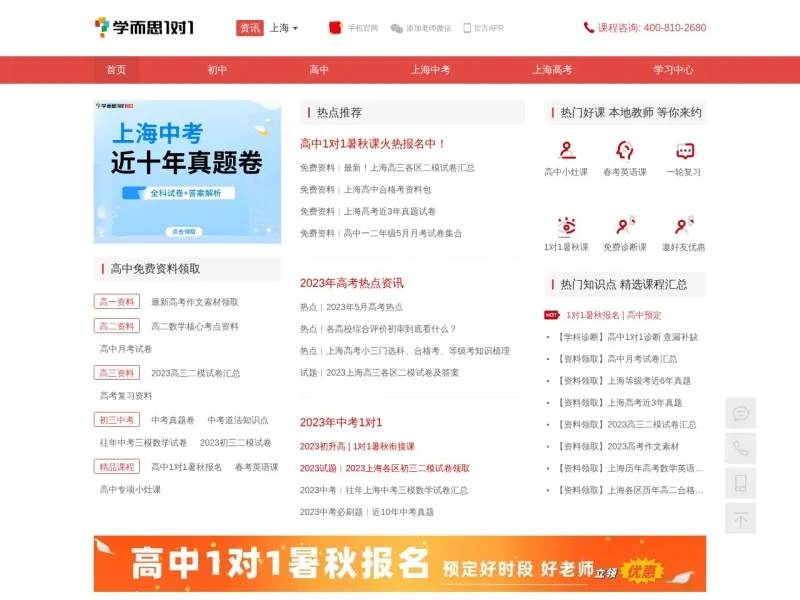Open the chat bubble floating sidebar button

point(741,413)
